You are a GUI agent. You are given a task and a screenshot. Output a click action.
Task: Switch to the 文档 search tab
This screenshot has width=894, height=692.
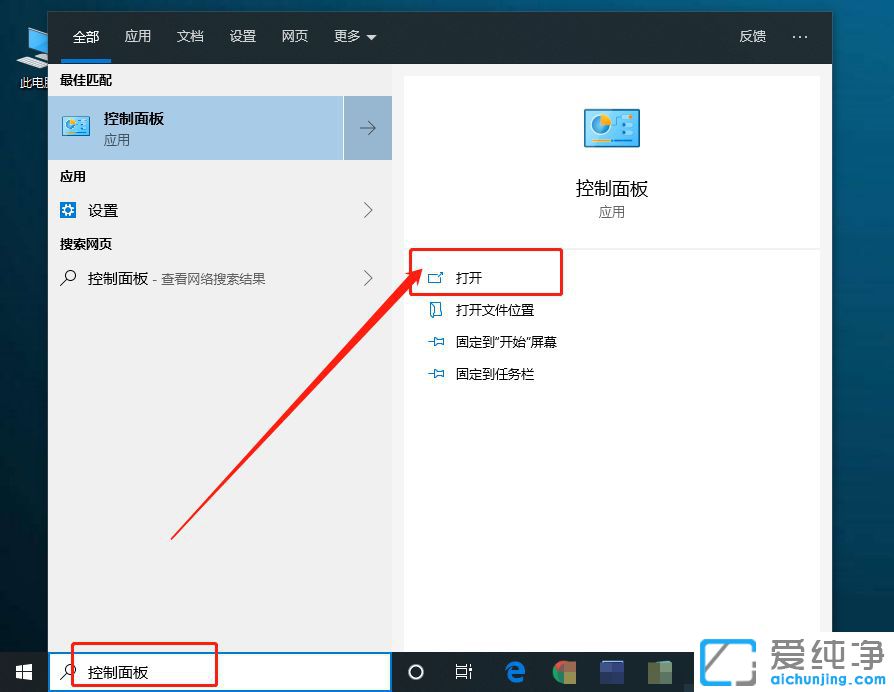[190, 36]
